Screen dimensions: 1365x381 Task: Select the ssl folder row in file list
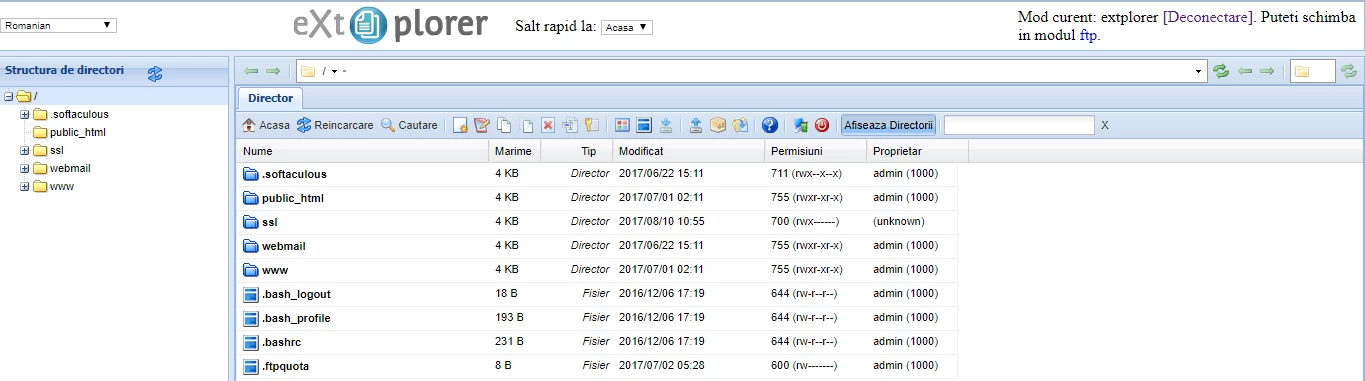[597, 222]
